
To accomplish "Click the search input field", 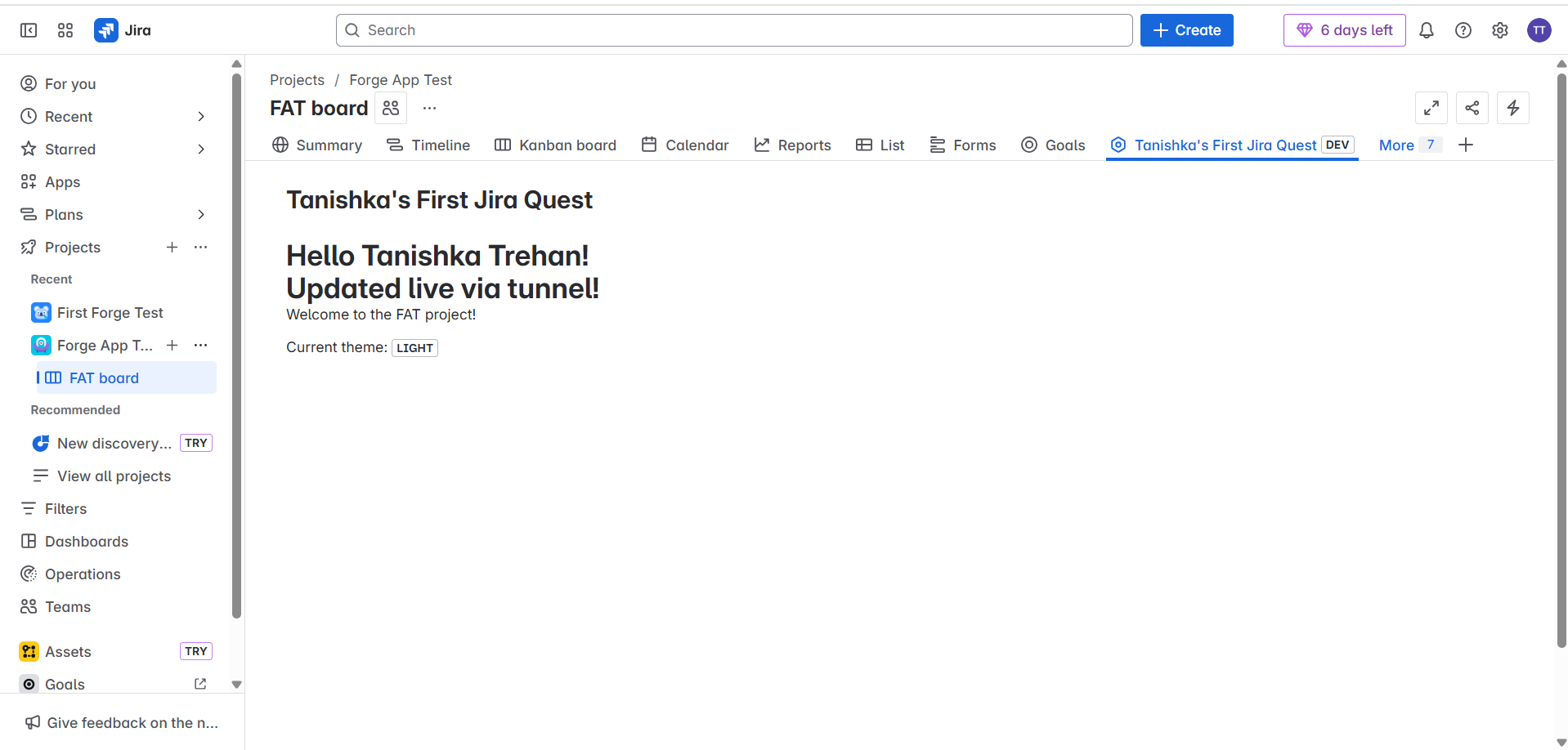I will click(733, 30).
